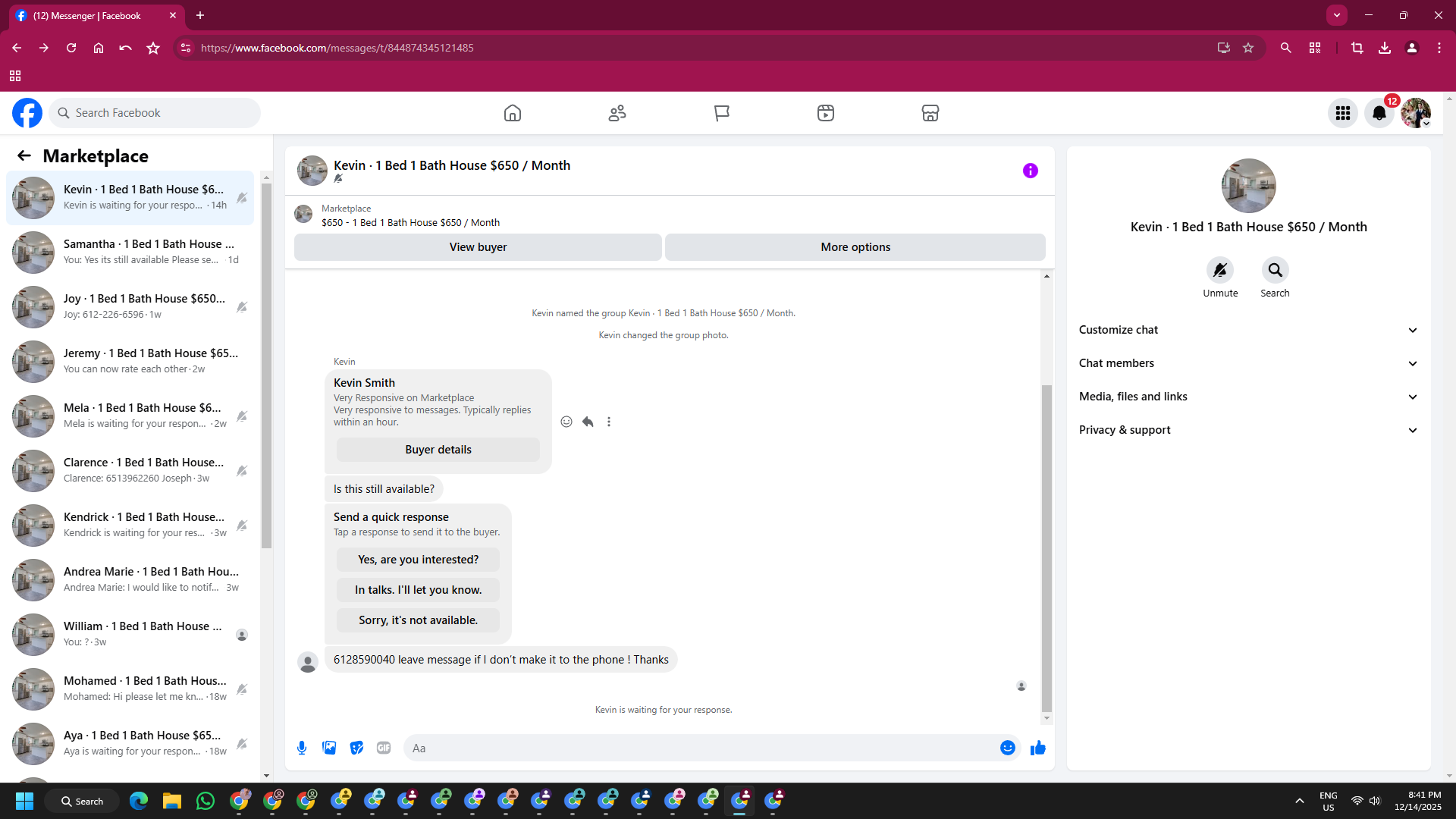
Task: Click reply arrow on Kevin's message
Action: pos(588,422)
